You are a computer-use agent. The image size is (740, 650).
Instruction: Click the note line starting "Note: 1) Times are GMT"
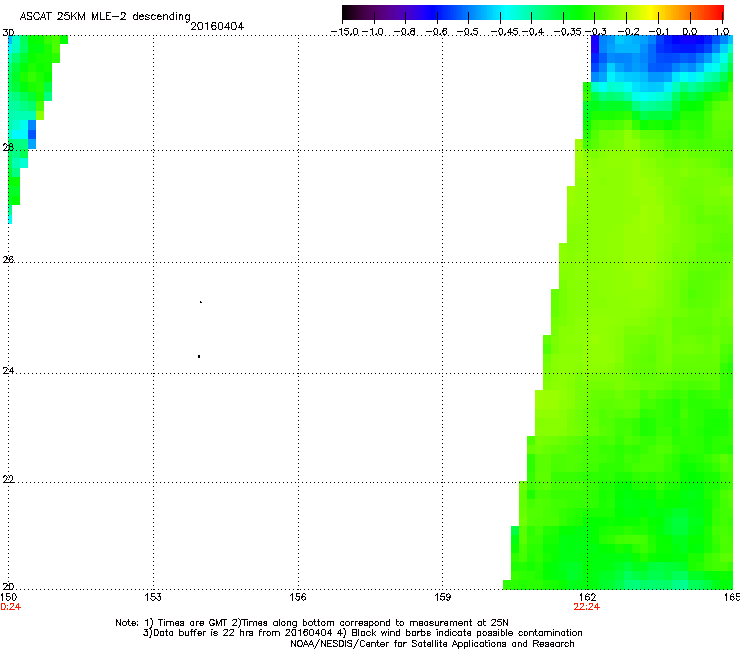[x=312, y=623]
